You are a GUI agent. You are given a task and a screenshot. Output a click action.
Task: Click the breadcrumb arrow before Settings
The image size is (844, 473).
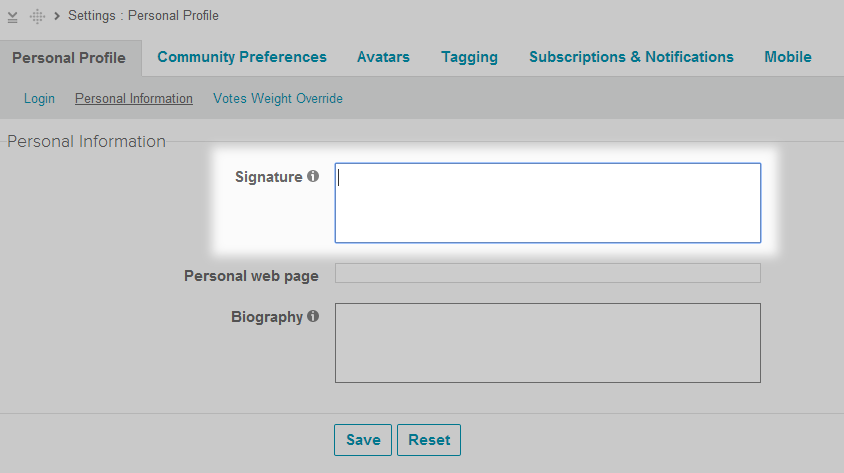pos(57,16)
